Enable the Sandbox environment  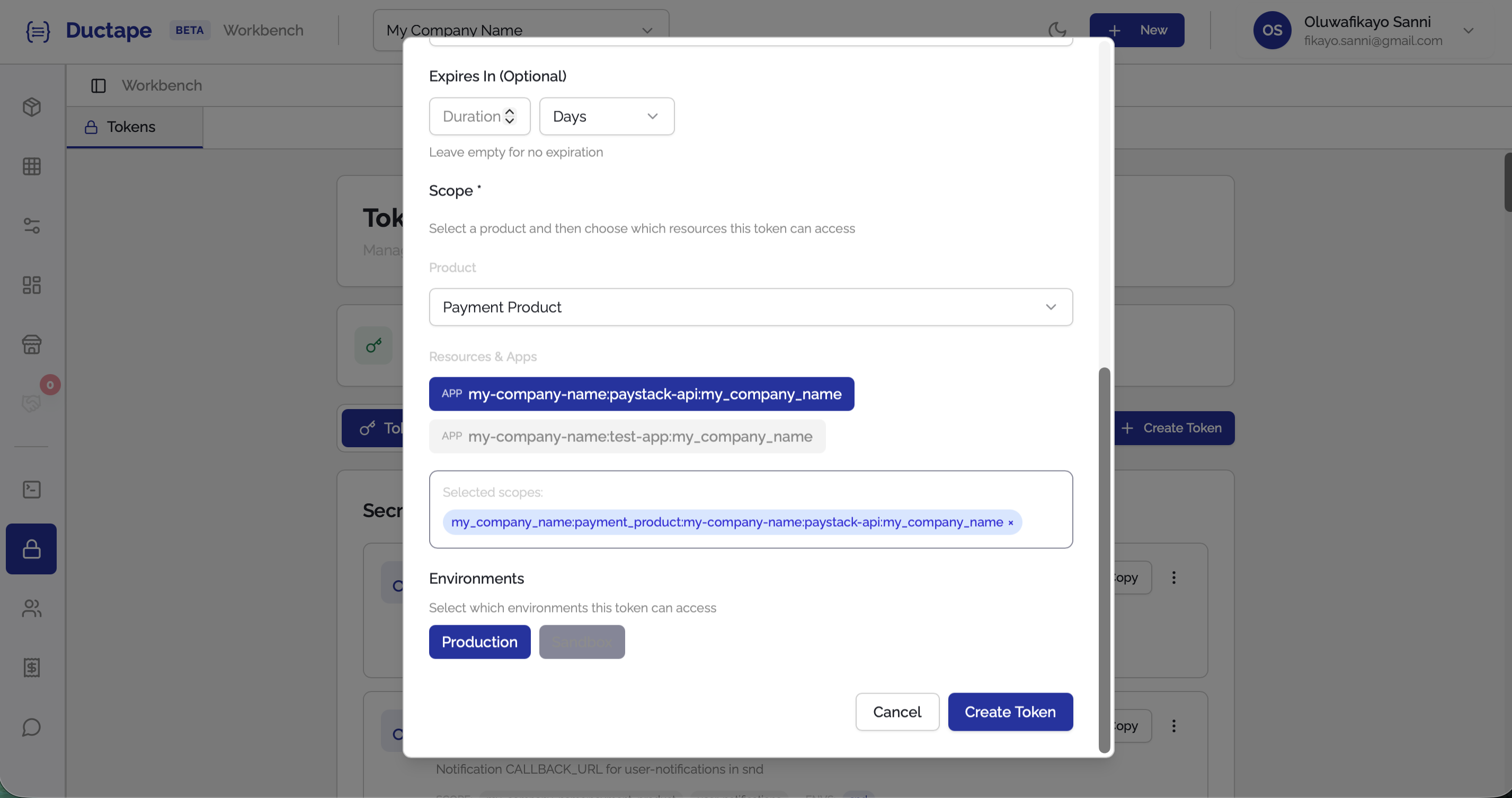click(582, 641)
